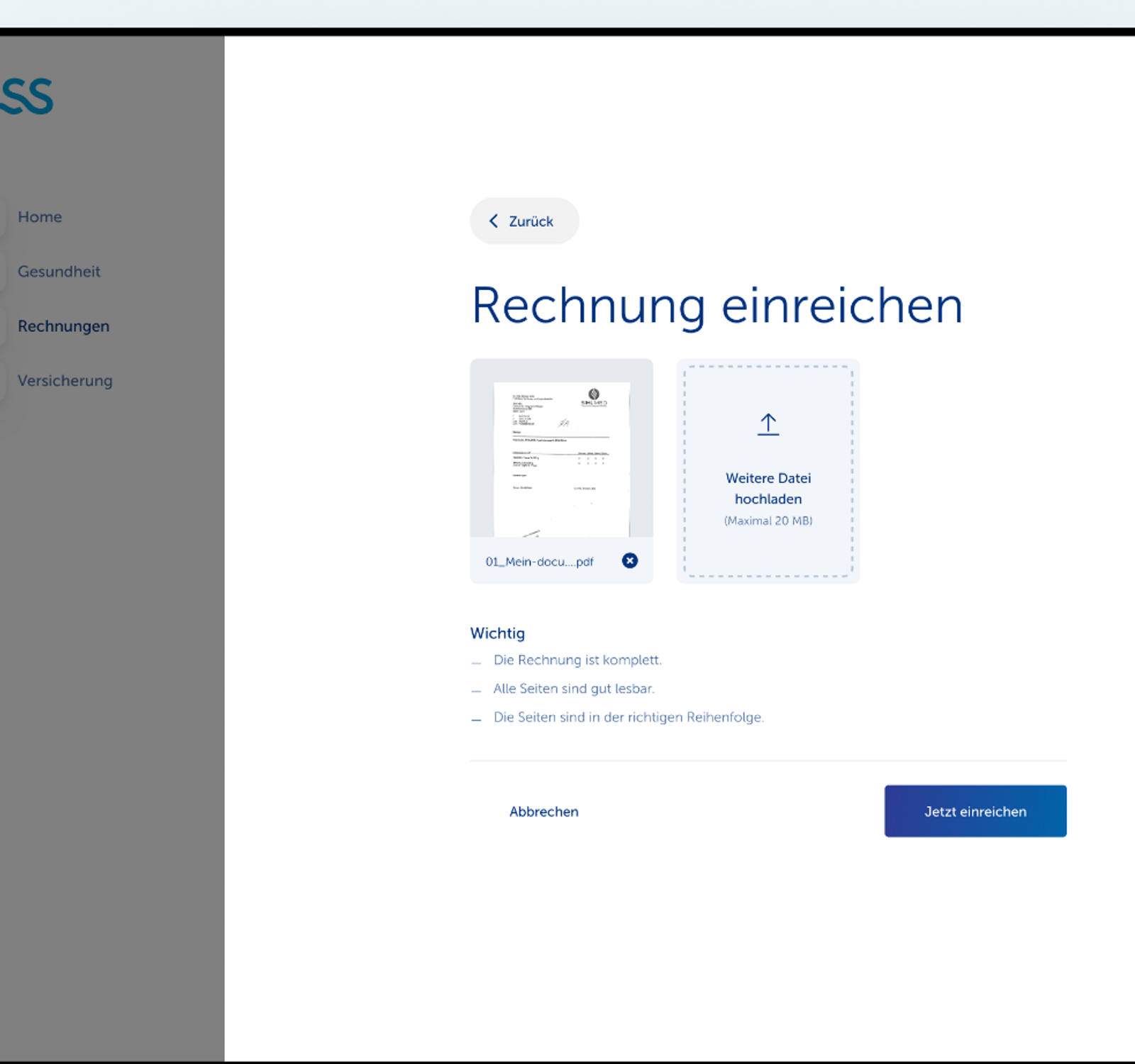
Task: Cancel submission via Abbrechen
Action: 543,811
